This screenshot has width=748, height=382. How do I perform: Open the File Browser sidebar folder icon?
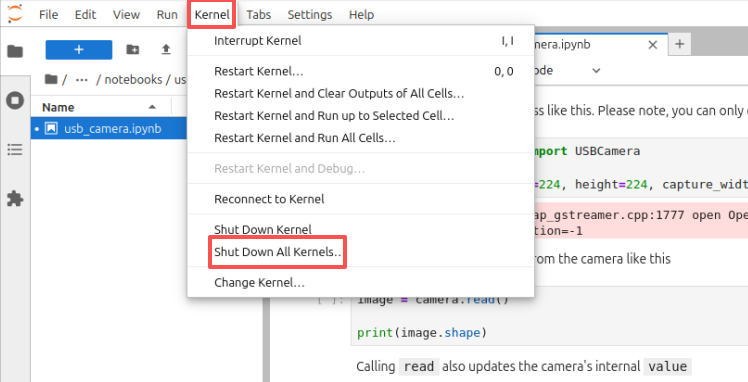[x=15, y=51]
